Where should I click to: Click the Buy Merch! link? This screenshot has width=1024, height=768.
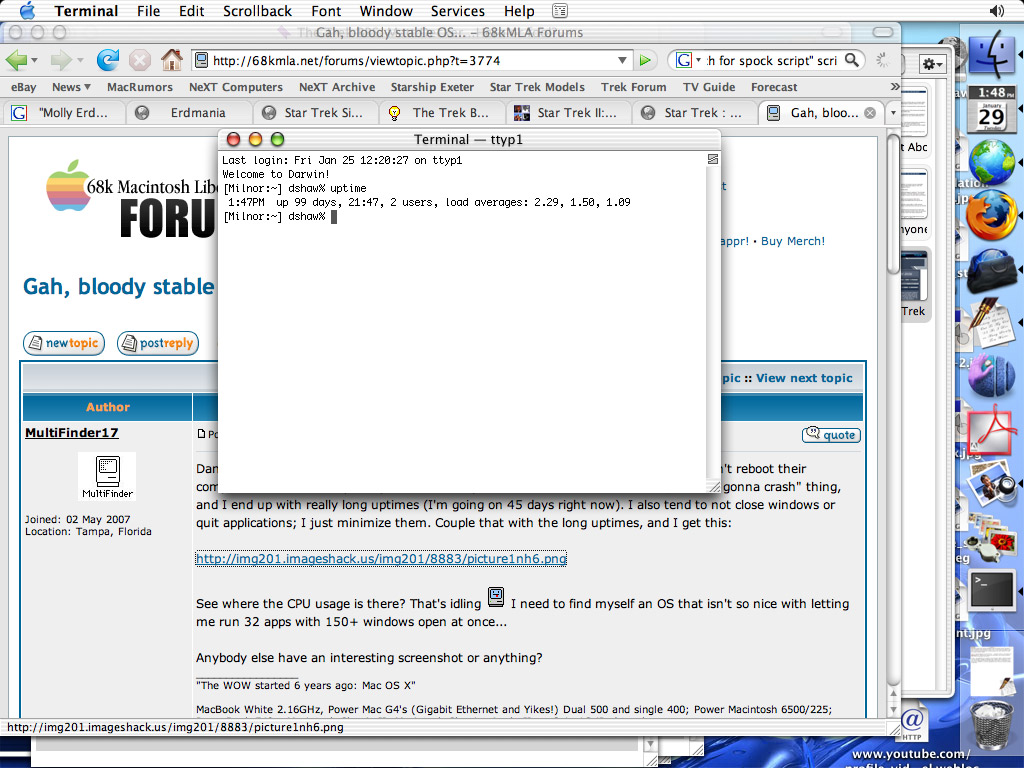point(793,241)
